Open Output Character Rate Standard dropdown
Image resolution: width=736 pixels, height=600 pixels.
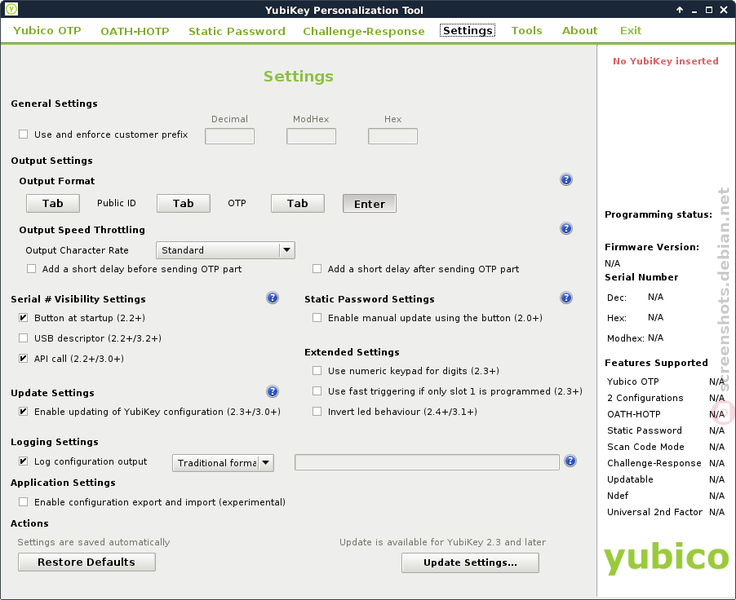click(225, 250)
